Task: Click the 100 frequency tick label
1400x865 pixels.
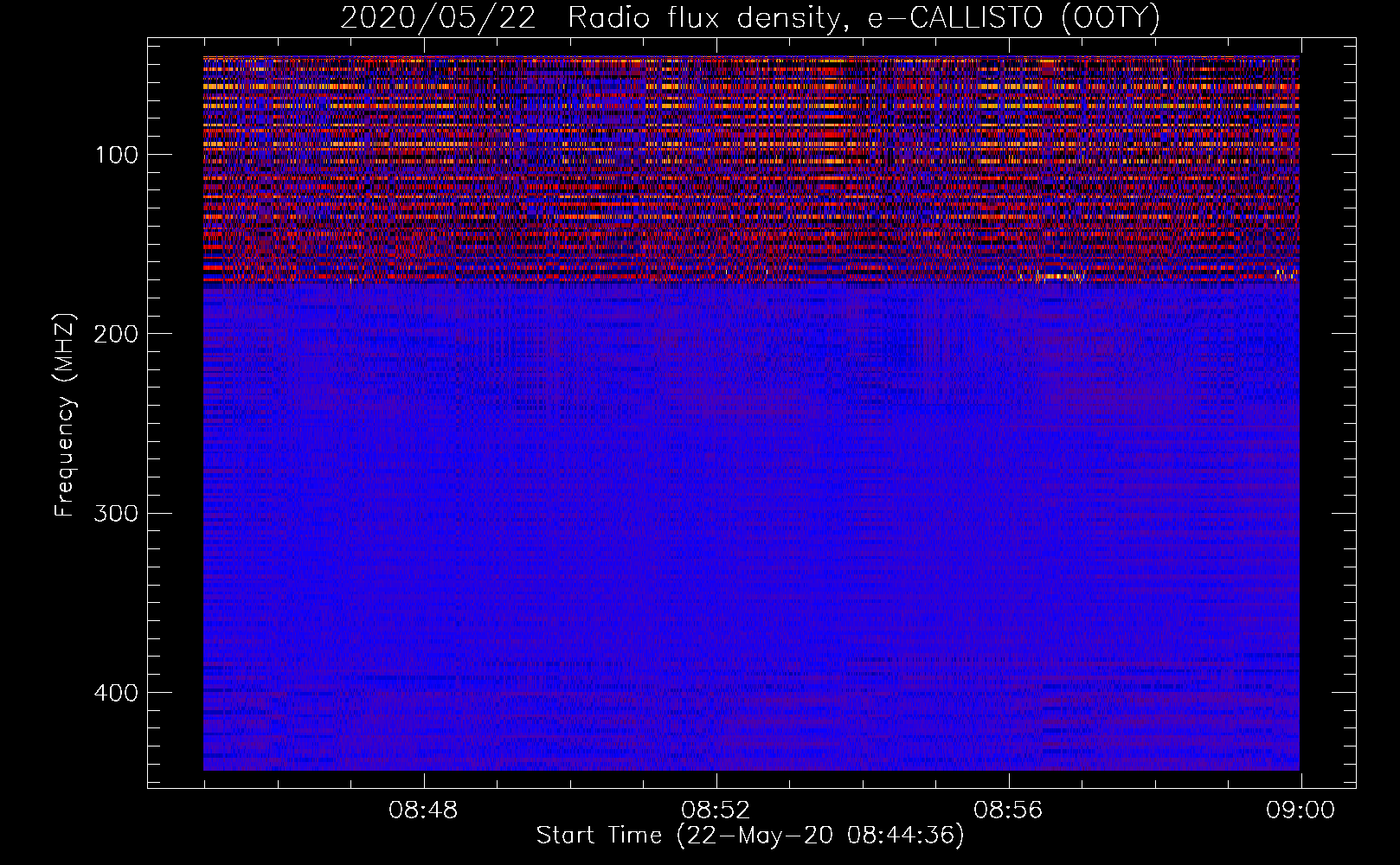Action: (x=117, y=155)
